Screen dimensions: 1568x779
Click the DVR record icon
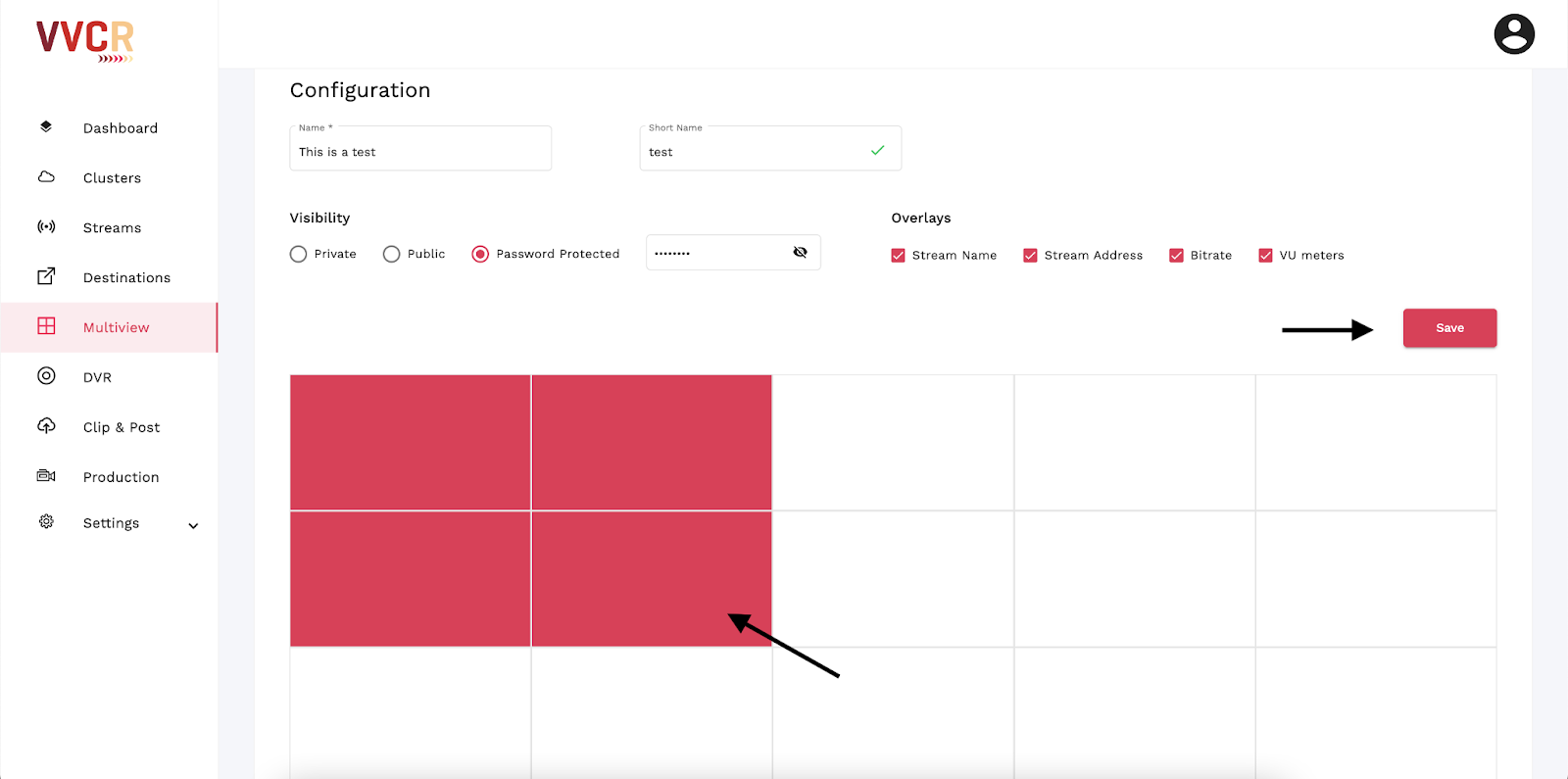[46, 376]
